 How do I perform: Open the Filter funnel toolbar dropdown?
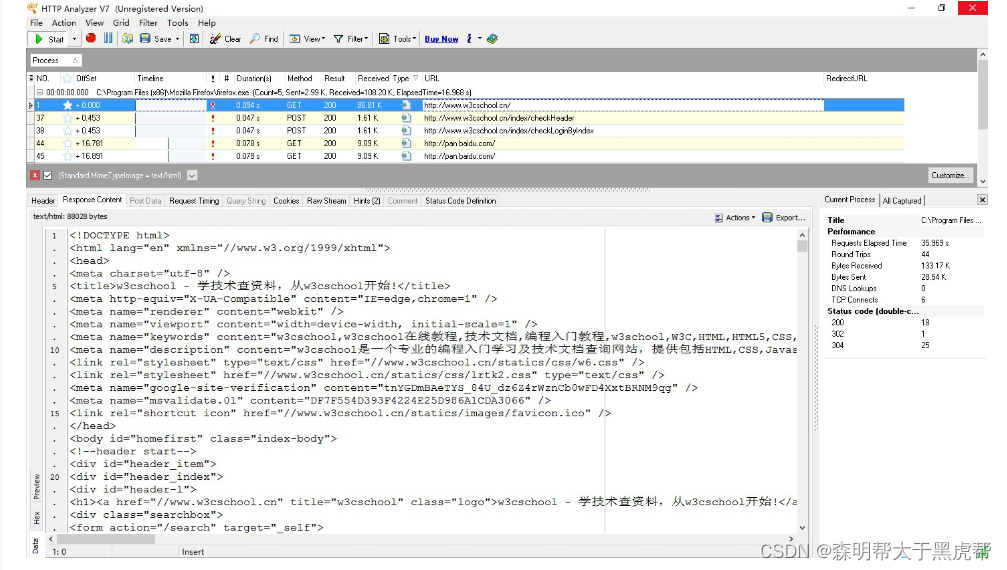pos(351,39)
